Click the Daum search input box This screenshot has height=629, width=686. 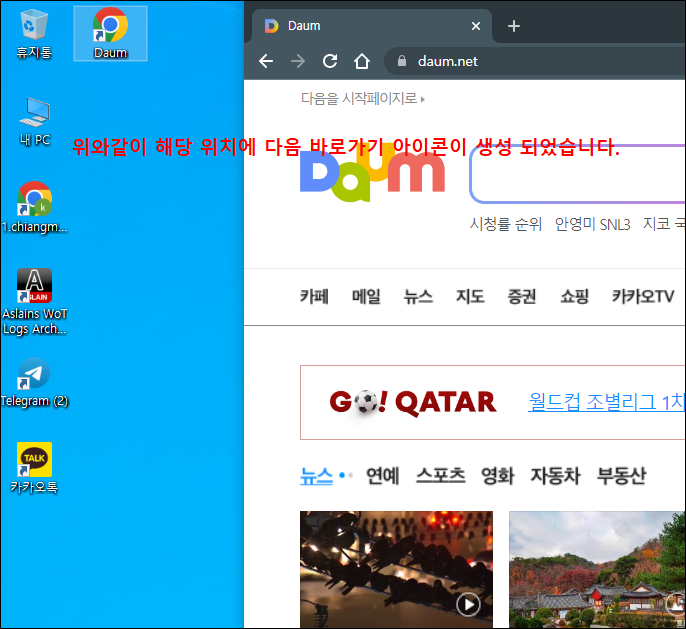[578, 174]
